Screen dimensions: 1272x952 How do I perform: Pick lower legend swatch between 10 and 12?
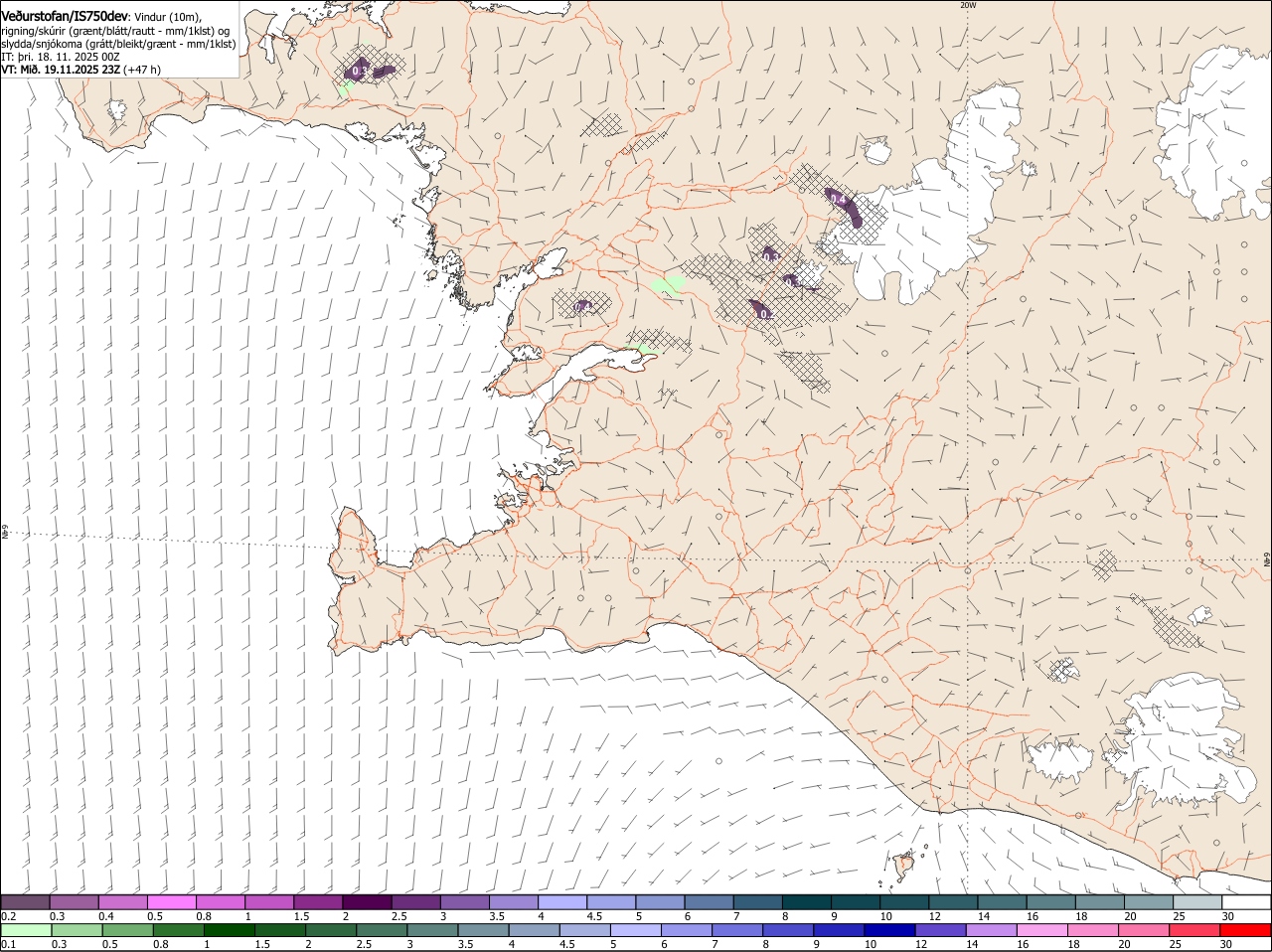888,930
